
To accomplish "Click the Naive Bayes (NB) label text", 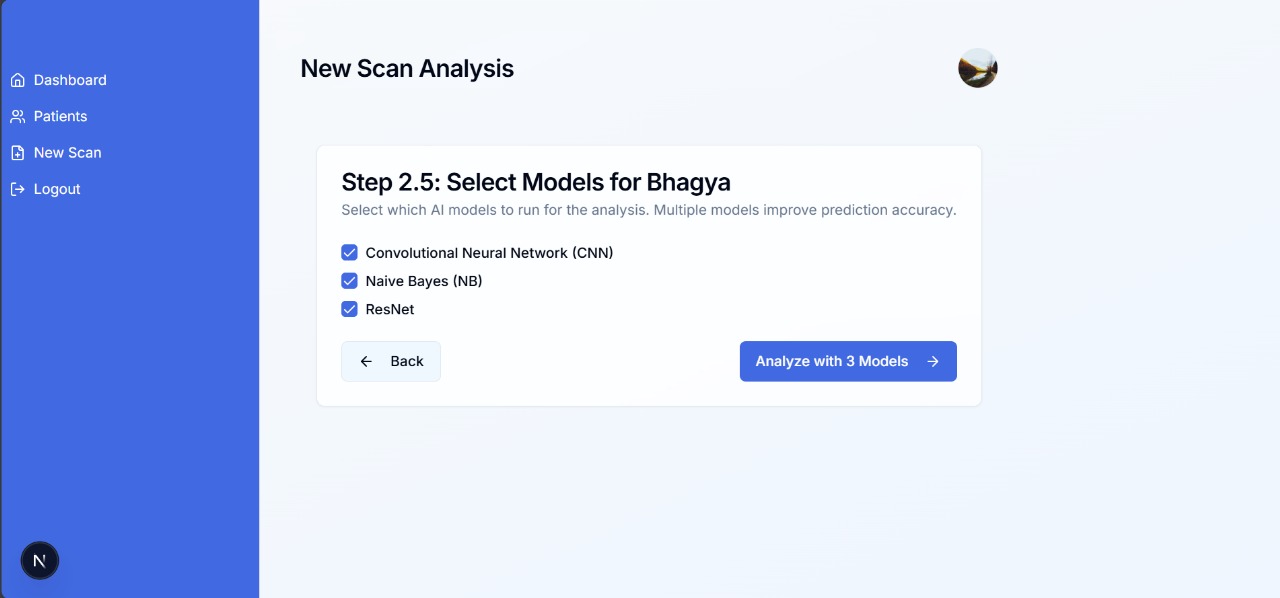I will (x=423, y=281).
